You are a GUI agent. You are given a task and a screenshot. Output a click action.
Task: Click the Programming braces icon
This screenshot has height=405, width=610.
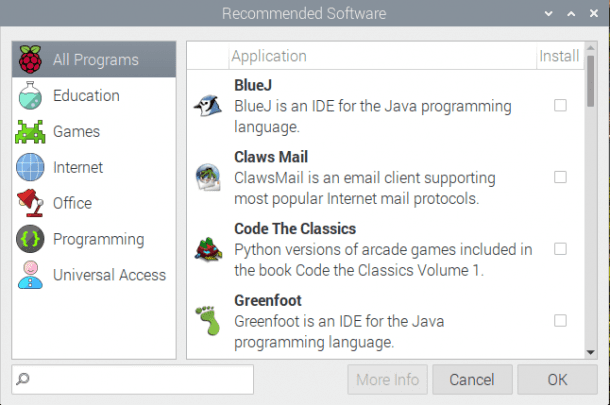pyautogui.click(x=31, y=239)
